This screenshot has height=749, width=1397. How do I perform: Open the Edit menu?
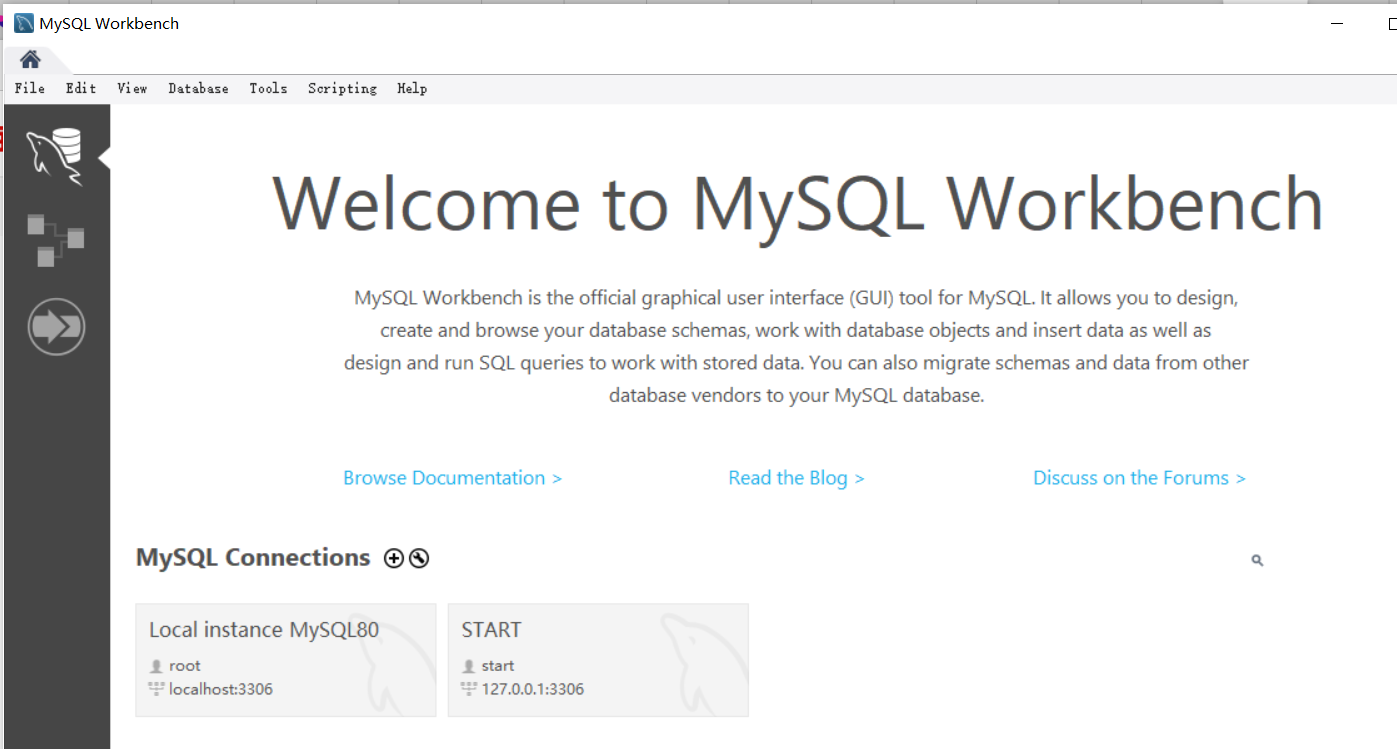pos(81,88)
